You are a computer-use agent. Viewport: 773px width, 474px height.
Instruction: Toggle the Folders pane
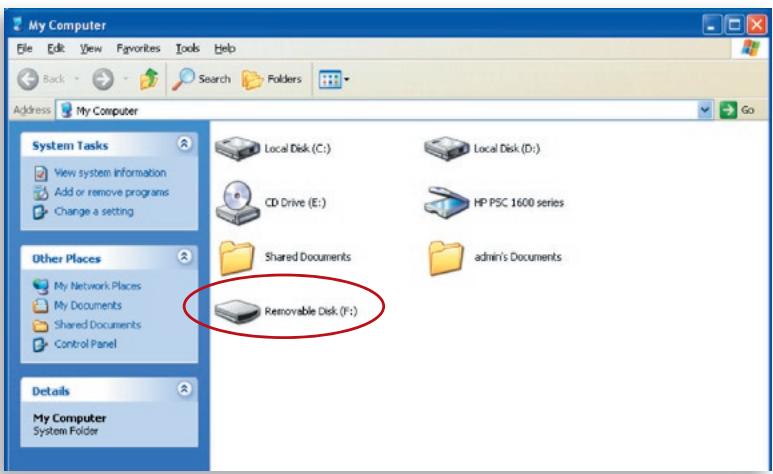(x=272, y=79)
